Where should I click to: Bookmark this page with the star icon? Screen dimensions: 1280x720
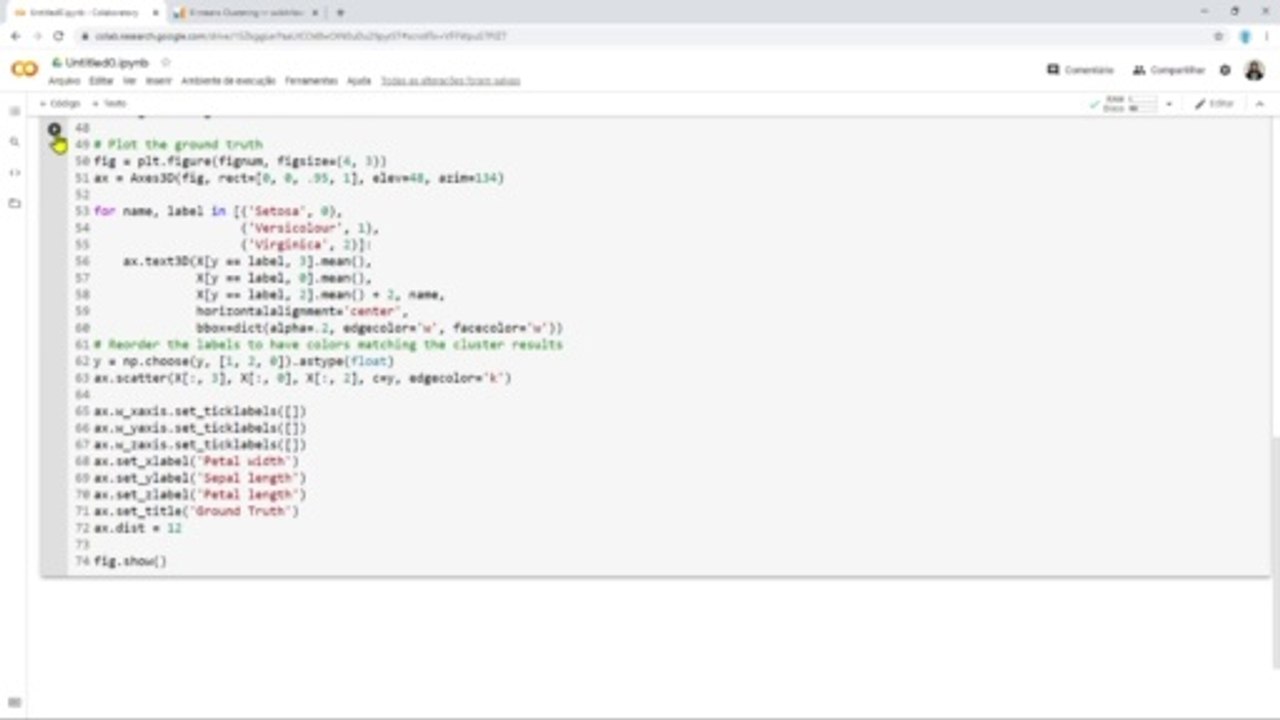(1218, 36)
